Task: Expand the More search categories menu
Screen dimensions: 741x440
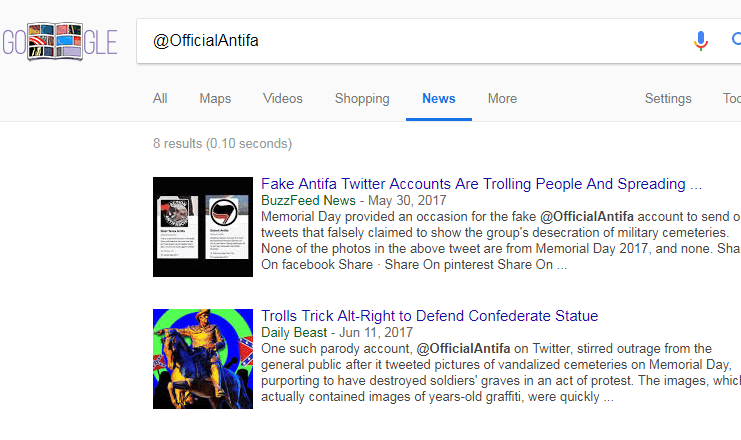Action: (502, 99)
